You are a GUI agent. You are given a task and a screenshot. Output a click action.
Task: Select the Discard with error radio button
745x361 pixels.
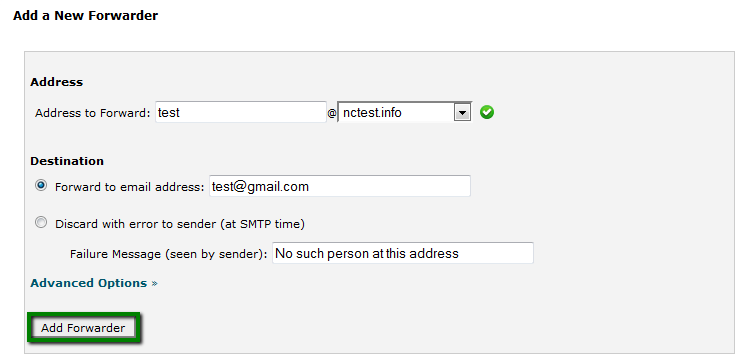(x=41, y=222)
